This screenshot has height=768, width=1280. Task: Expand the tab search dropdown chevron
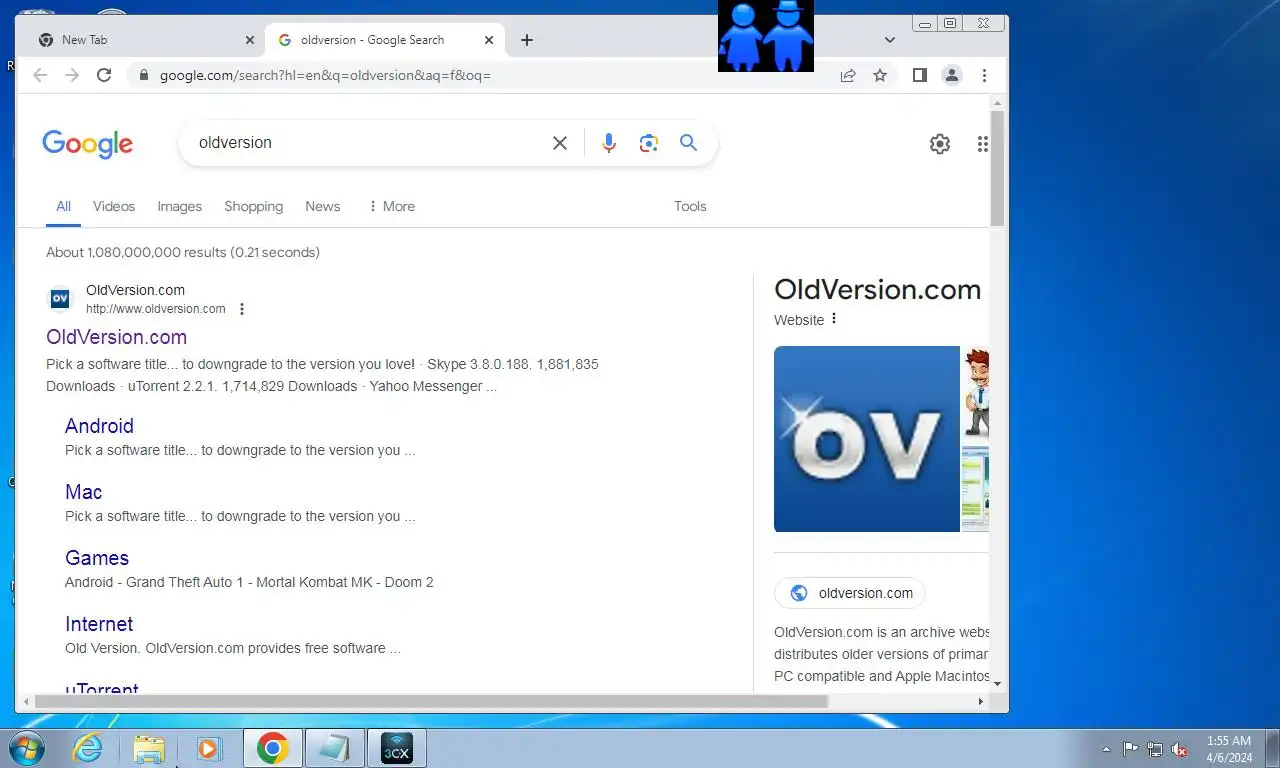(890, 40)
